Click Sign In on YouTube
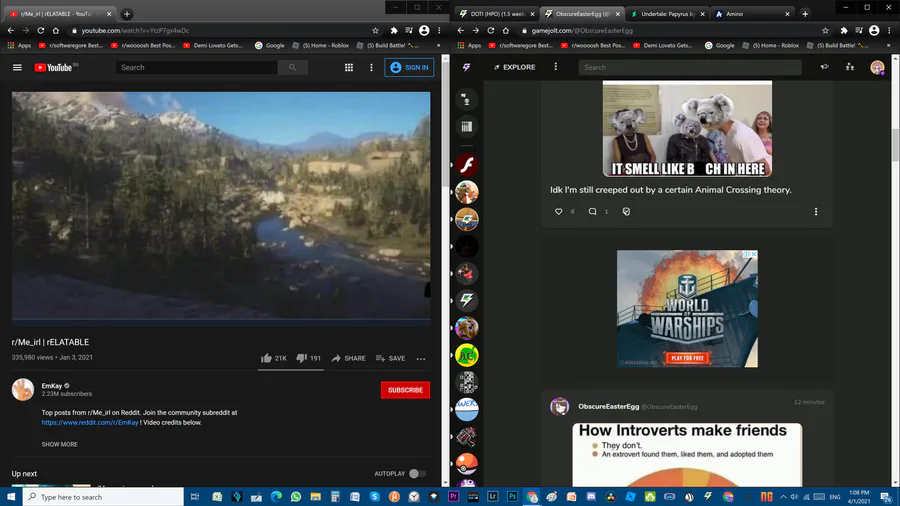The image size is (900, 506). point(409,68)
